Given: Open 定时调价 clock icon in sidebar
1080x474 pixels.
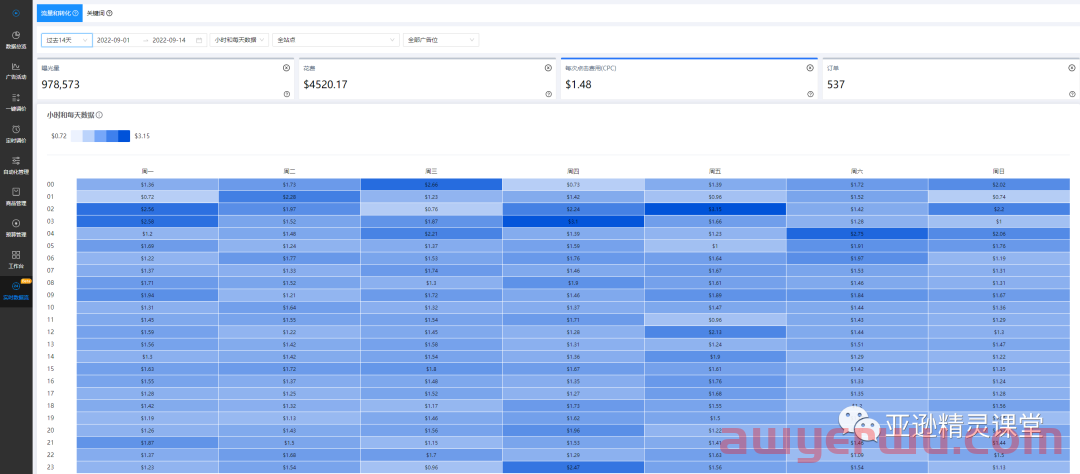Looking at the screenshot, I should [x=16, y=129].
